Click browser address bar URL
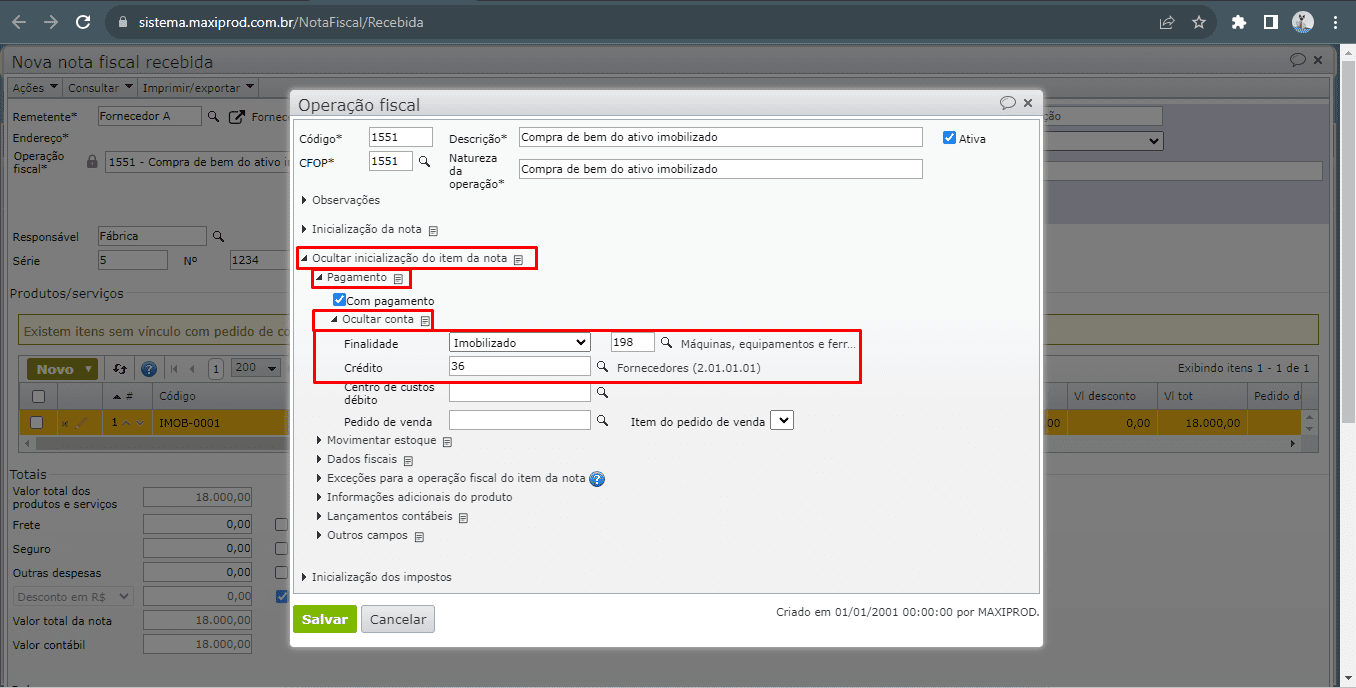The height and width of the screenshot is (688, 1356). pos(281,22)
